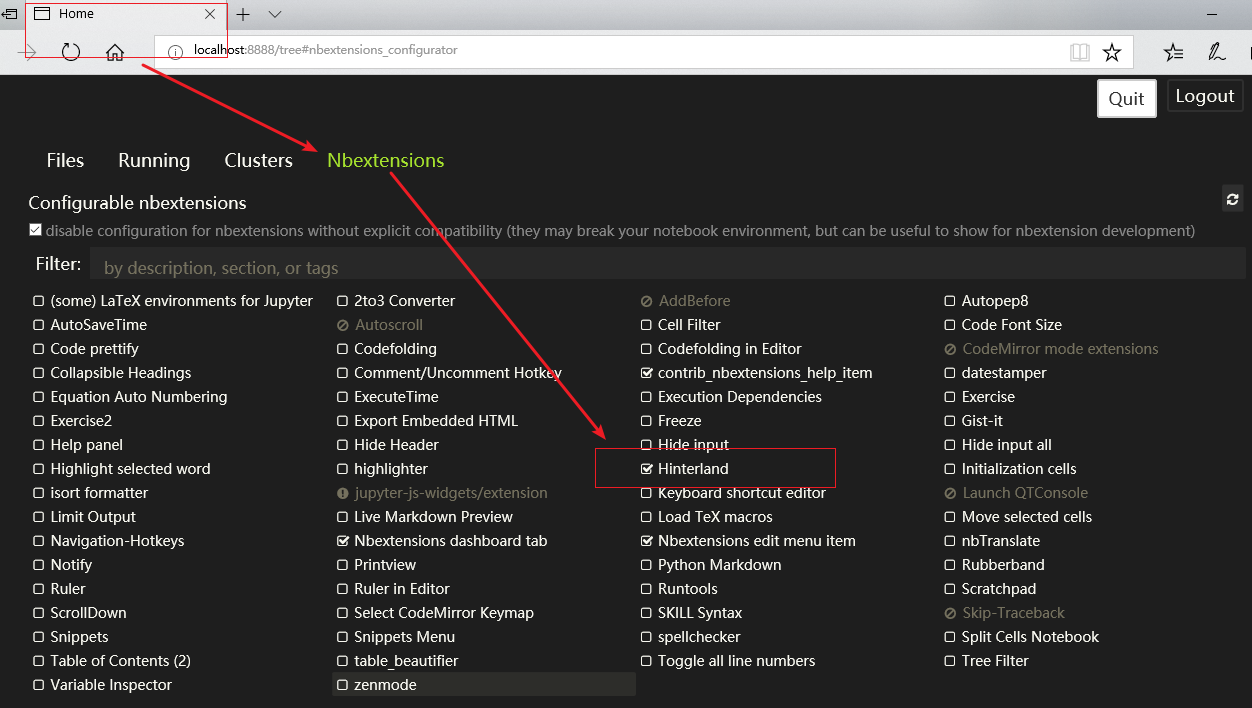Open the tab preview chevron
The height and width of the screenshot is (708, 1252).
point(275,14)
